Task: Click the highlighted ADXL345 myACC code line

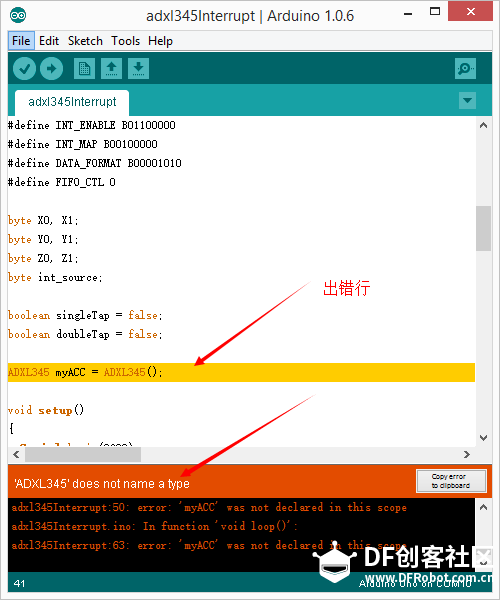Action: coord(241,372)
